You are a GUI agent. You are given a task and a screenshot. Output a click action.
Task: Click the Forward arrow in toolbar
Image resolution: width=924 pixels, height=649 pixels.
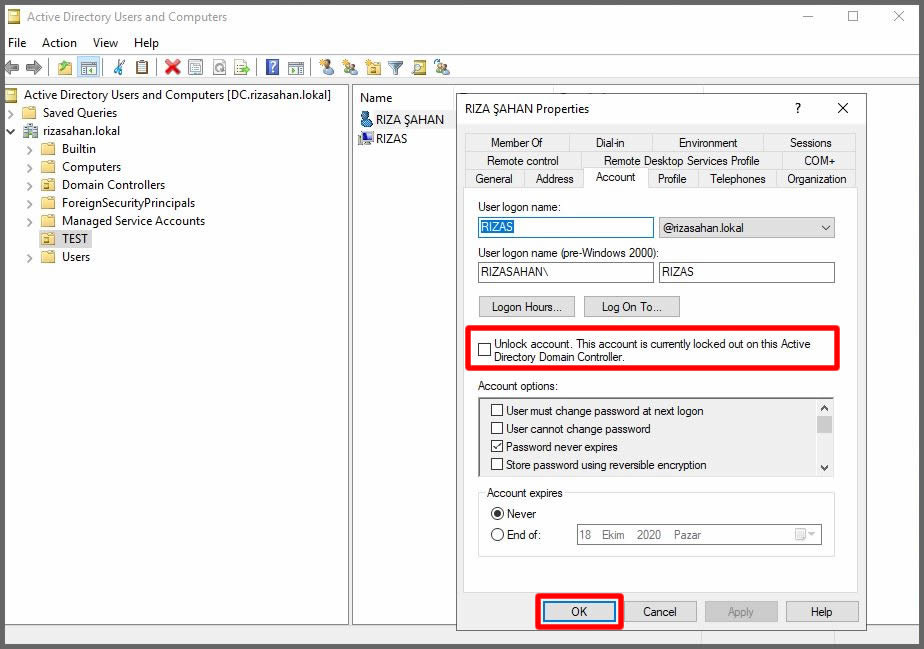[34, 68]
